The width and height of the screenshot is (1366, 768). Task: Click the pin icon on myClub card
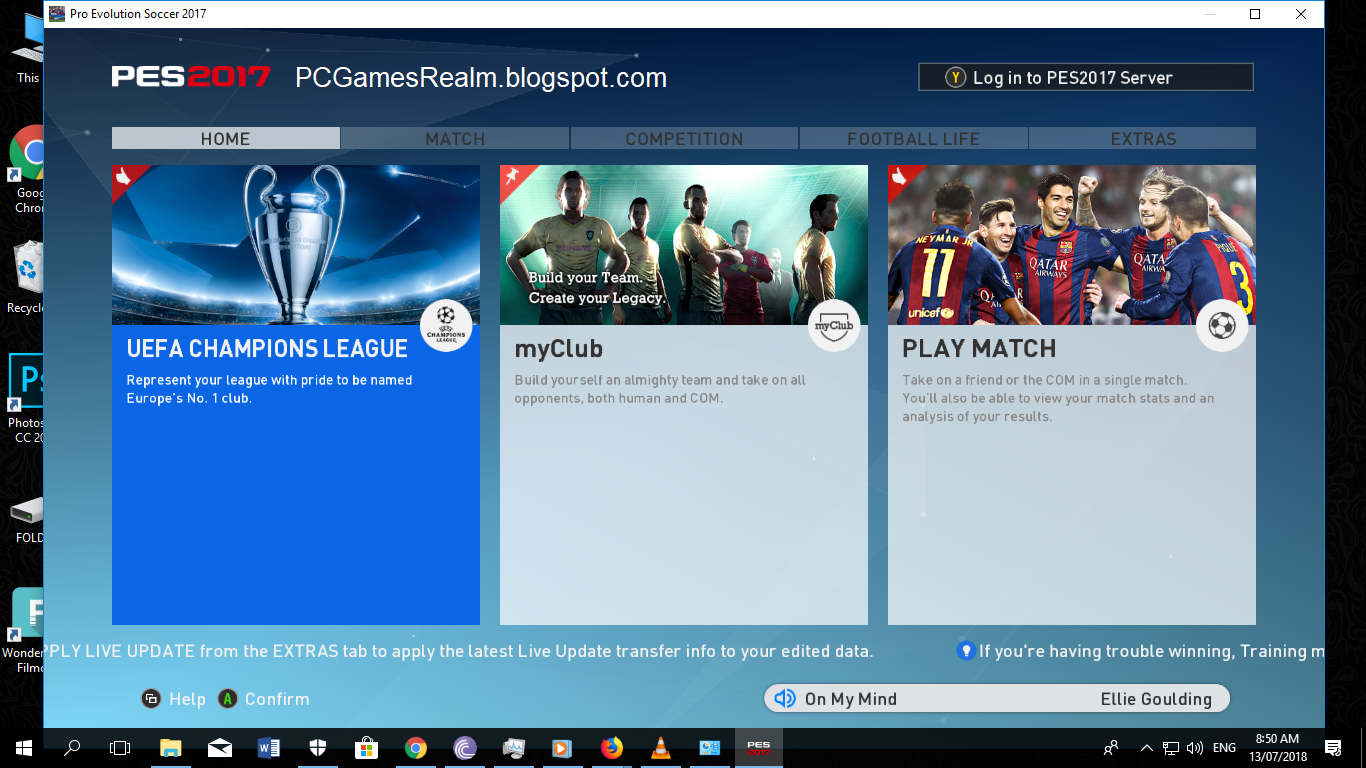512,177
